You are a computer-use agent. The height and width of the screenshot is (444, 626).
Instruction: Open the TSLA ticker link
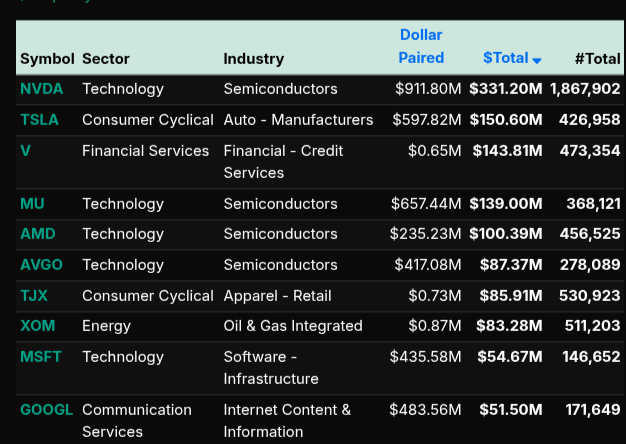[x=40, y=120]
